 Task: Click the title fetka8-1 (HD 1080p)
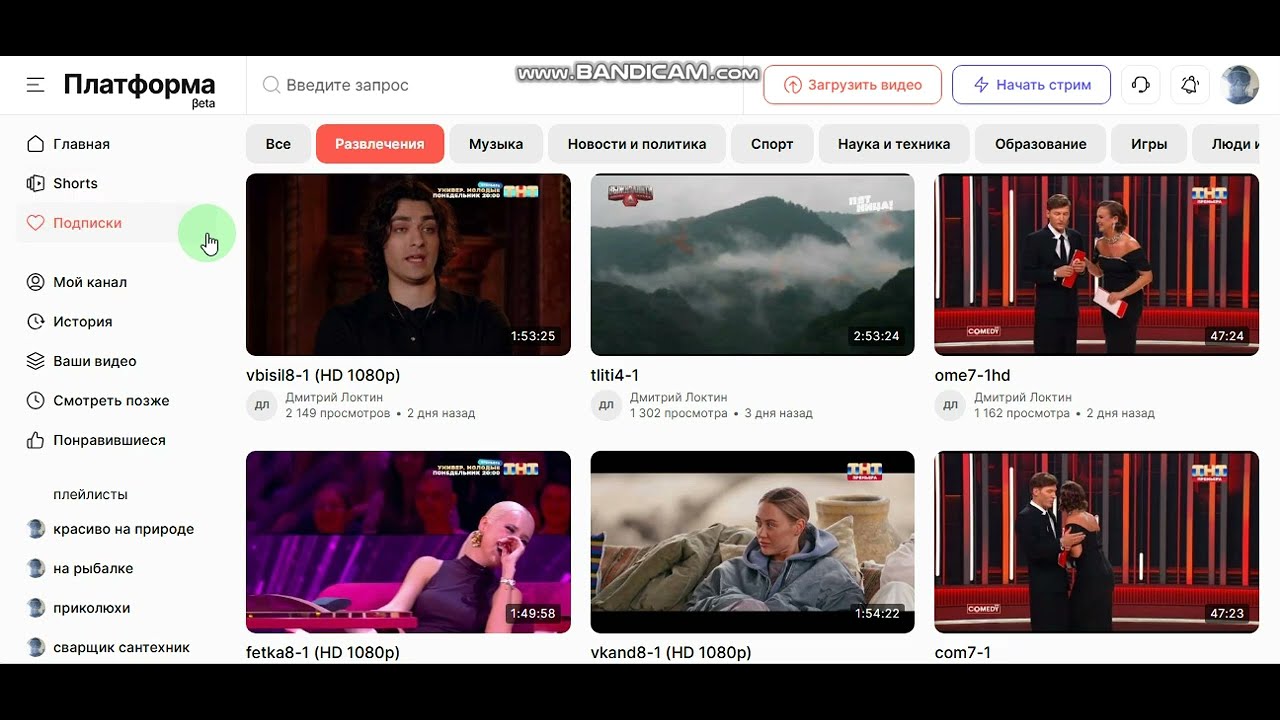coord(323,653)
